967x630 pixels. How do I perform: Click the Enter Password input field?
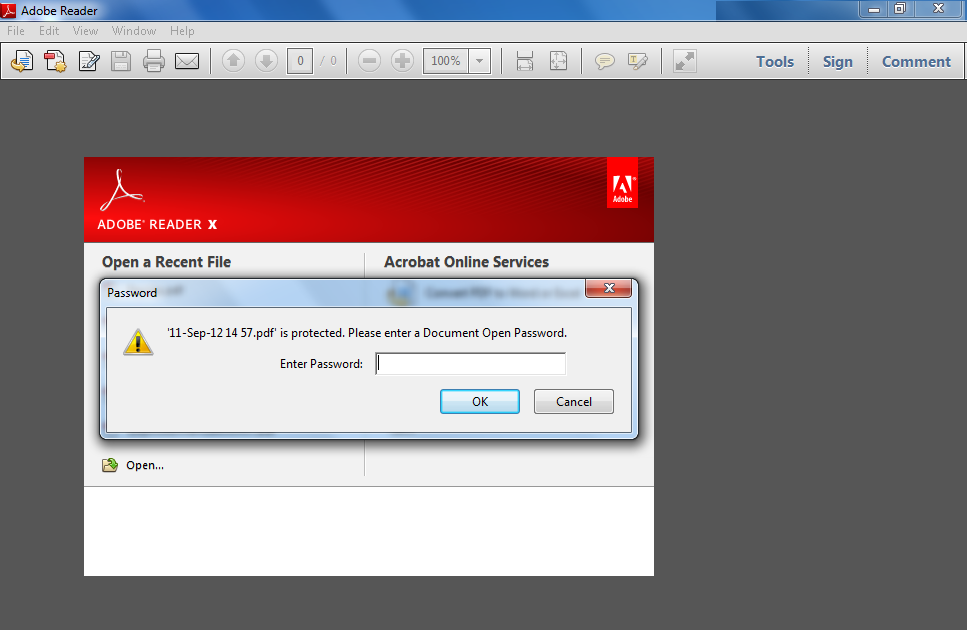click(471, 364)
